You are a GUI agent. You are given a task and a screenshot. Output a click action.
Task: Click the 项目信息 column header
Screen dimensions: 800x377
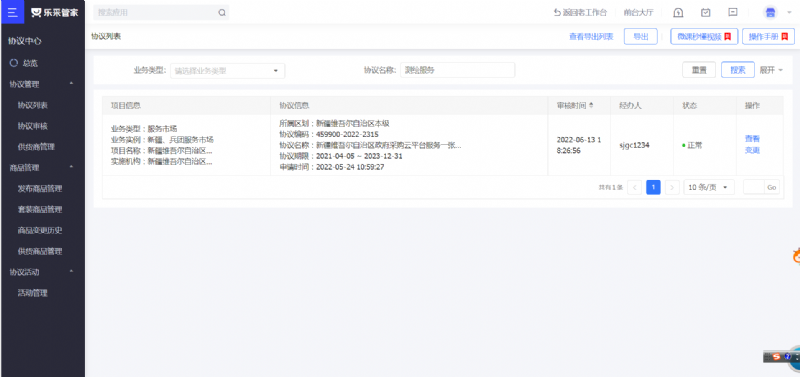point(126,106)
